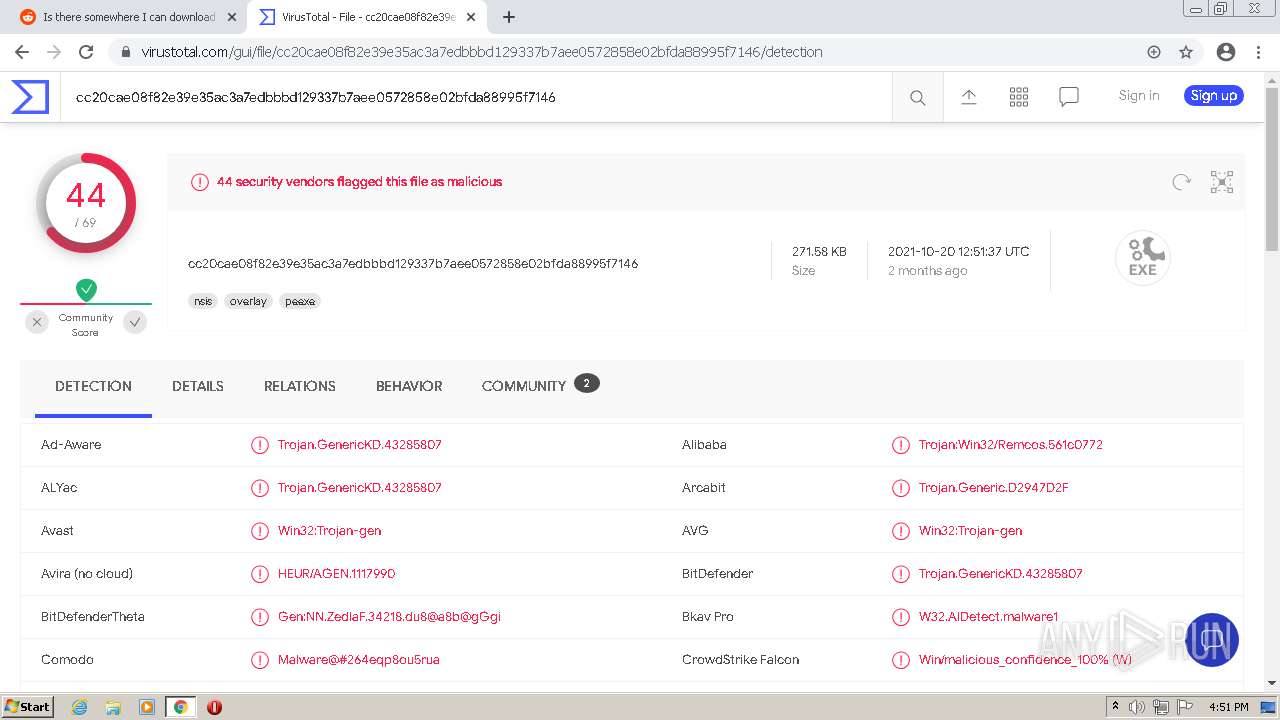Open Chrome profile avatar icon
This screenshot has width=1280, height=720.
1226,52
